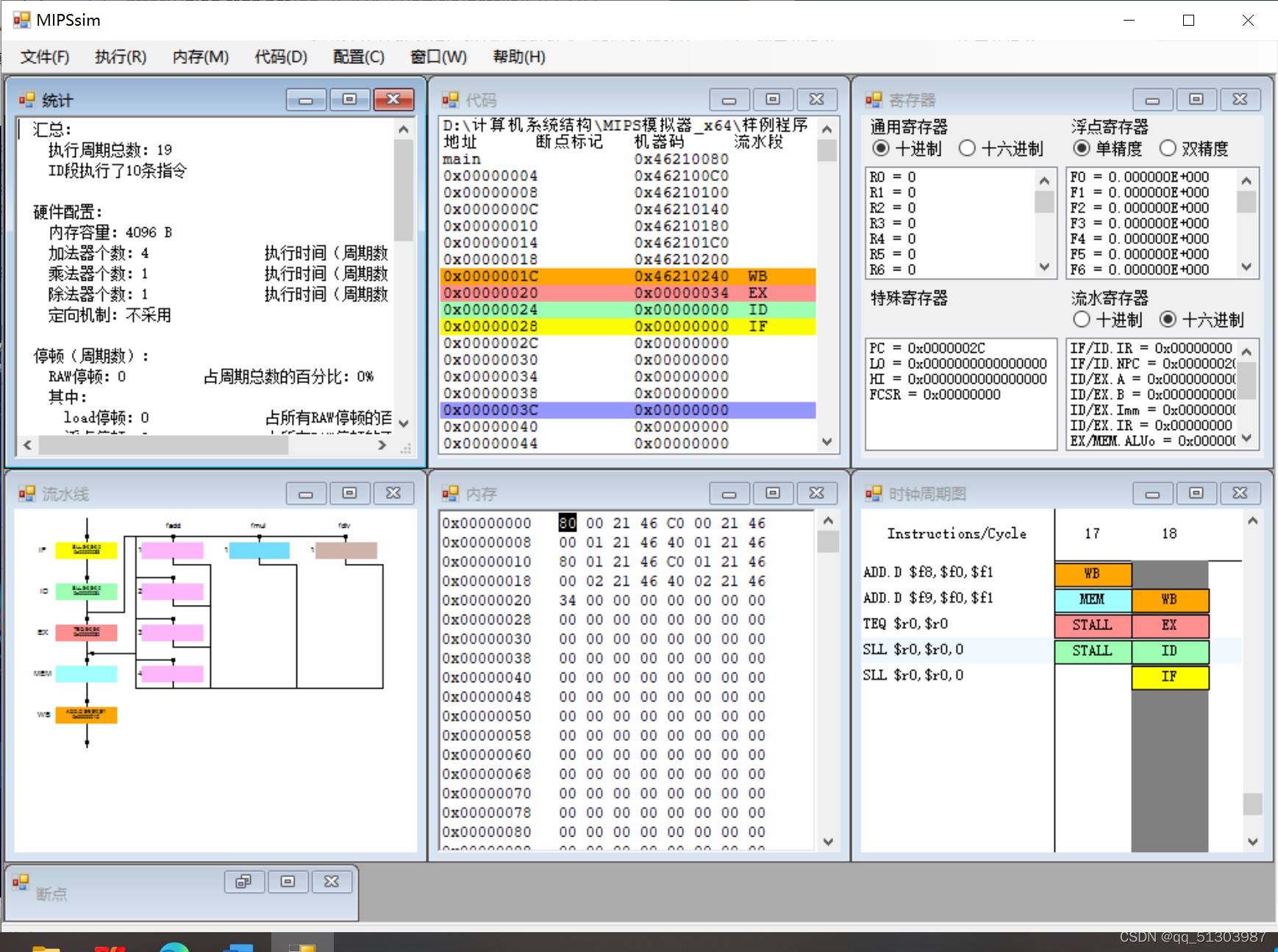
Task: Click the selected byte 80 in memory
Action: 567,523
